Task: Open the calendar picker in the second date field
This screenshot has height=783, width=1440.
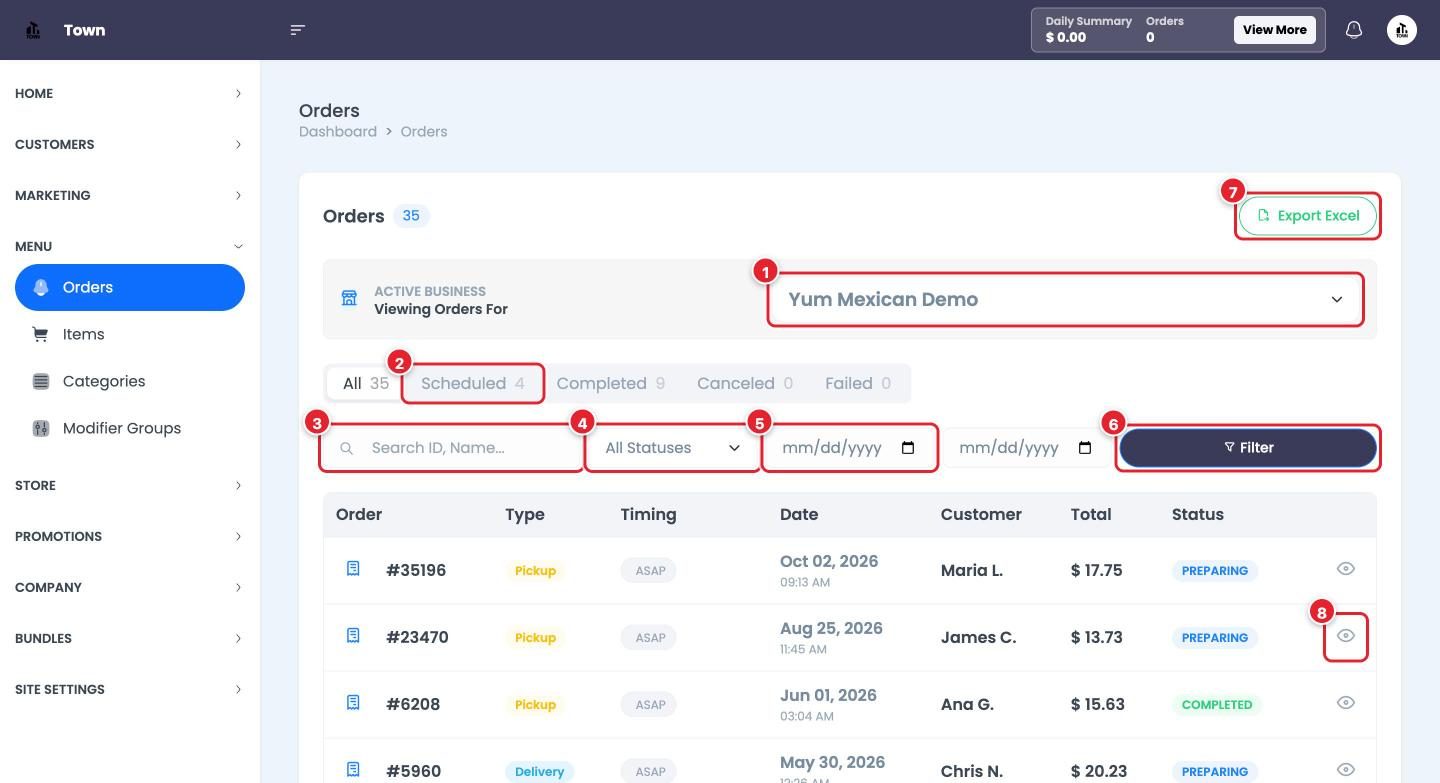Action: (1085, 448)
